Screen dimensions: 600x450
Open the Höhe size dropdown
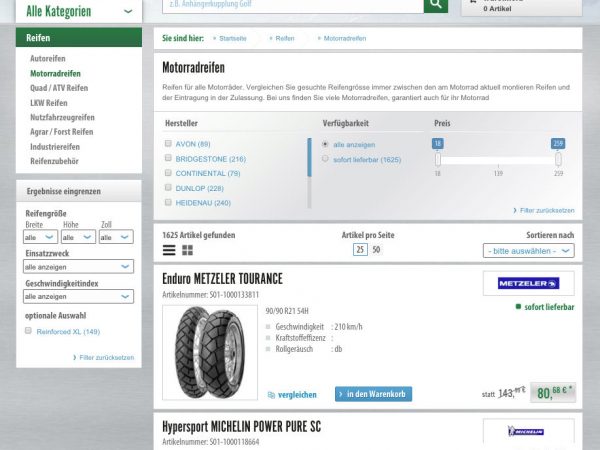[x=78, y=237]
